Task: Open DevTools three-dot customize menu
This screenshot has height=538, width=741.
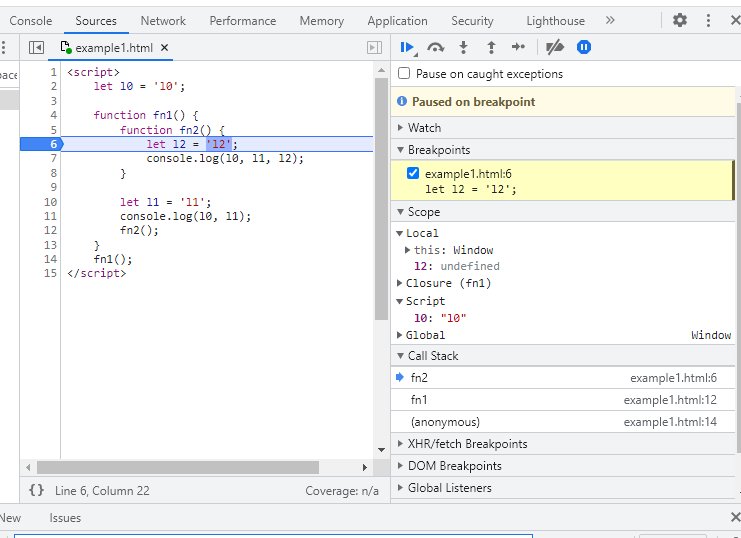Action: (x=708, y=20)
